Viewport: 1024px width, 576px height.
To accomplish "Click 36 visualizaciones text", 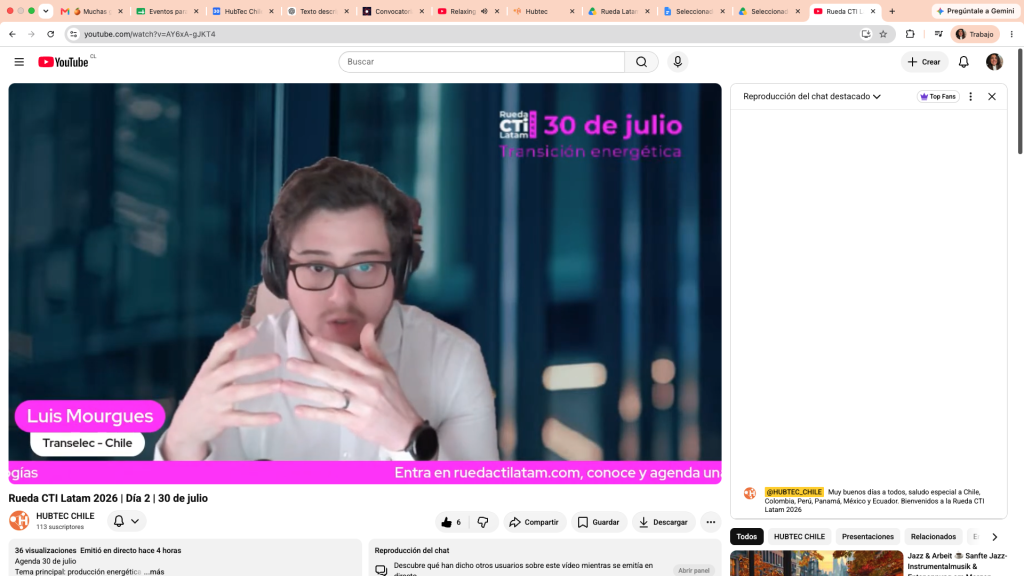I will (x=46, y=551).
